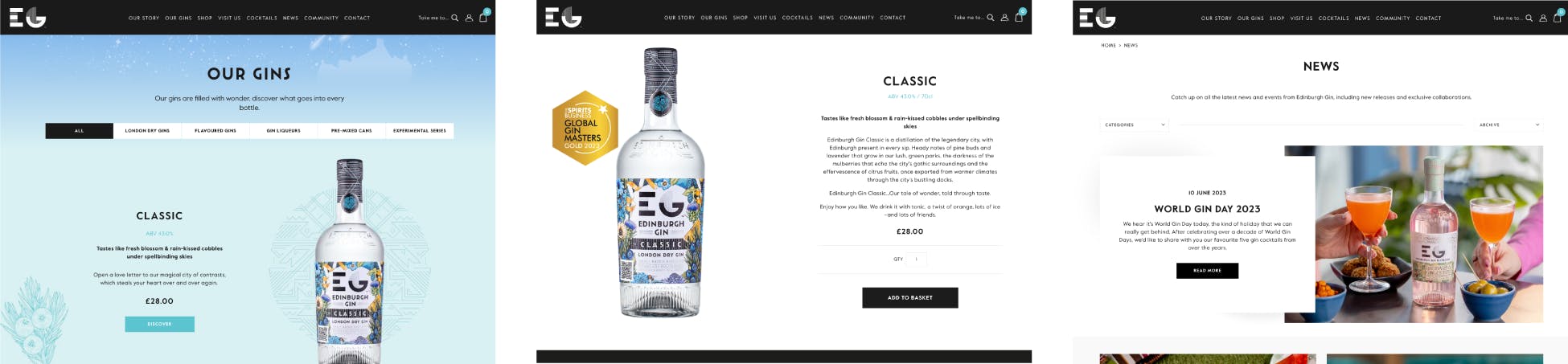Open the user account icon on the News page

tap(1543, 18)
